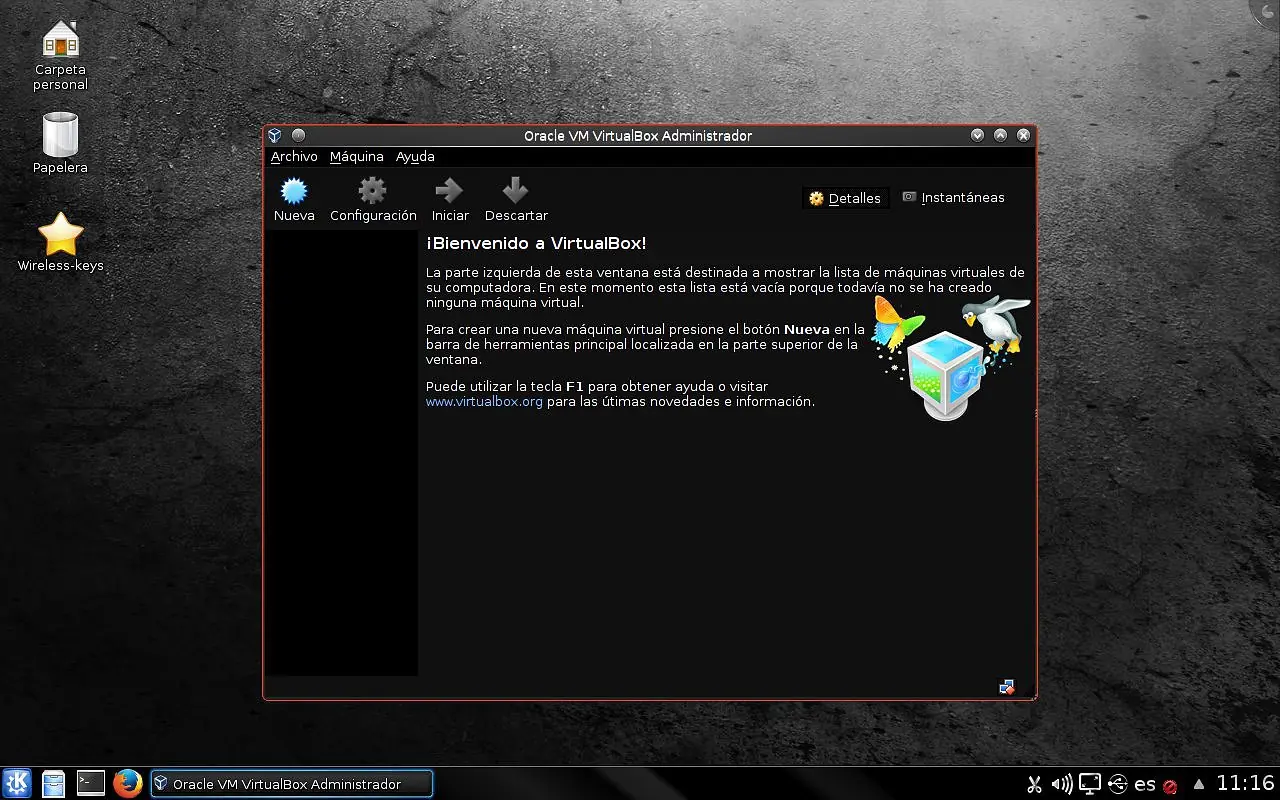Image resolution: width=1280 pixels, height=800 pixels.
Task: Click the VirtualBox cube icon in the title bar
Action: tap(275, 135)
